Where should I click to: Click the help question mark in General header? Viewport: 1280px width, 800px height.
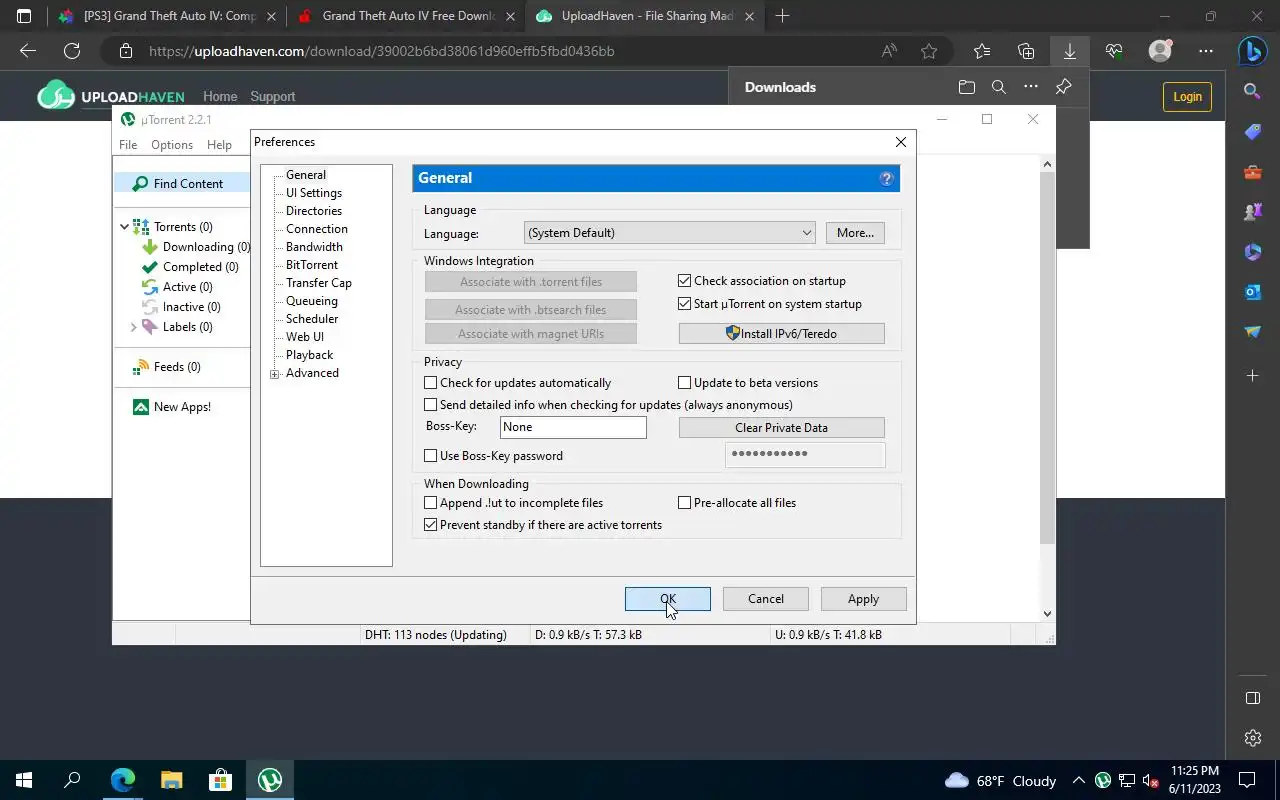click(886, 178)
